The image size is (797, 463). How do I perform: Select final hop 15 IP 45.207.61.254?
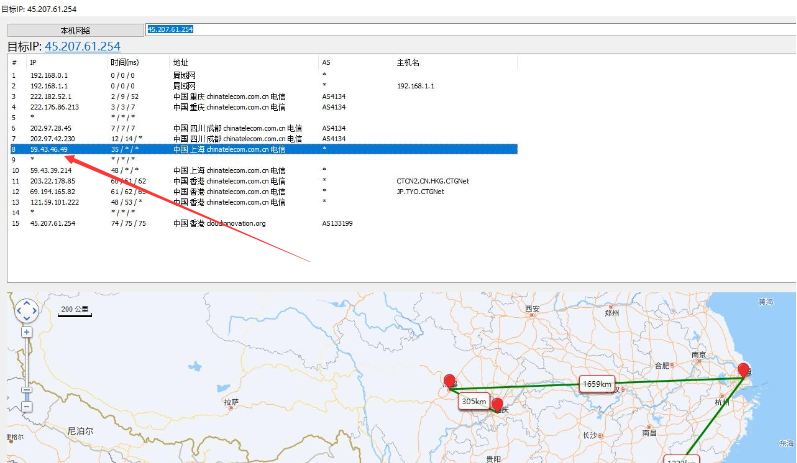52,223
